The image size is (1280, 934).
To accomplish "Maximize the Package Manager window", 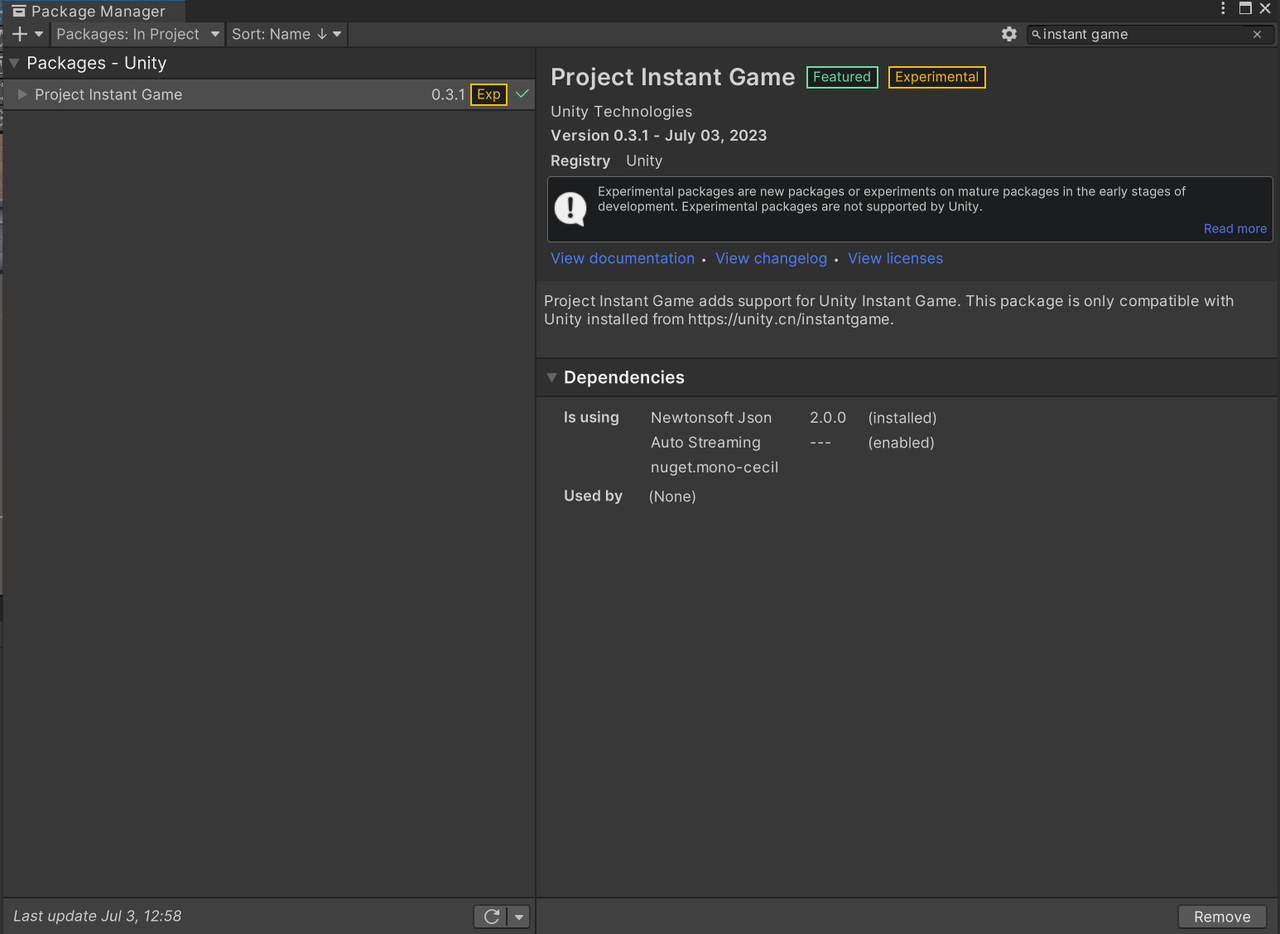I will pyautogui.click(x=1245, y=9).
